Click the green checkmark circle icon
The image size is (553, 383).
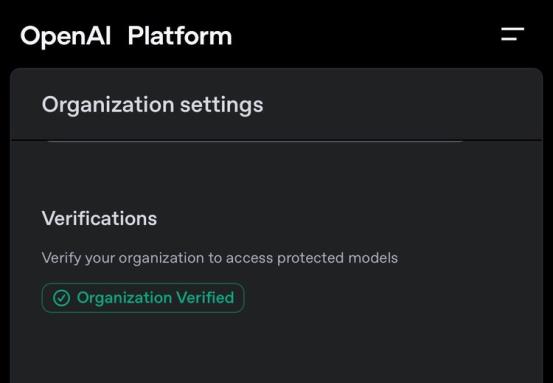pyautogui.click(x=61, y=298)
